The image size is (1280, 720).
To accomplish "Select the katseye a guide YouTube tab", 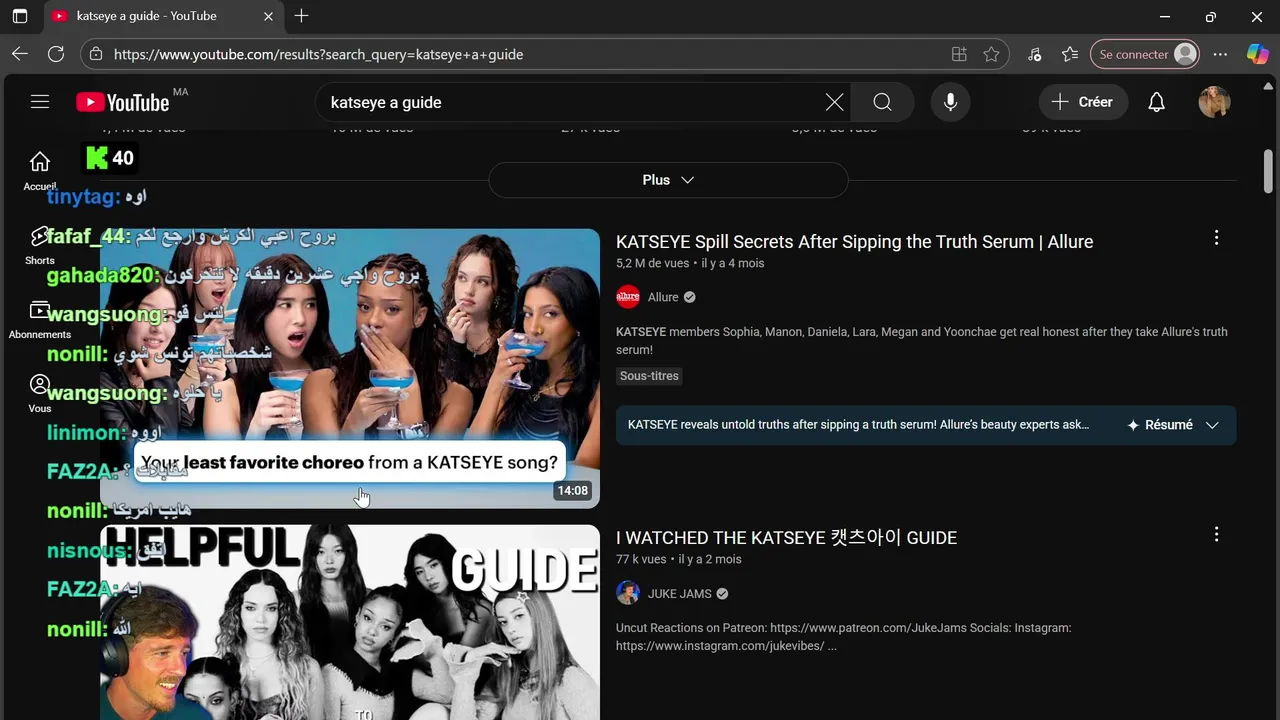I will (162, 16).
